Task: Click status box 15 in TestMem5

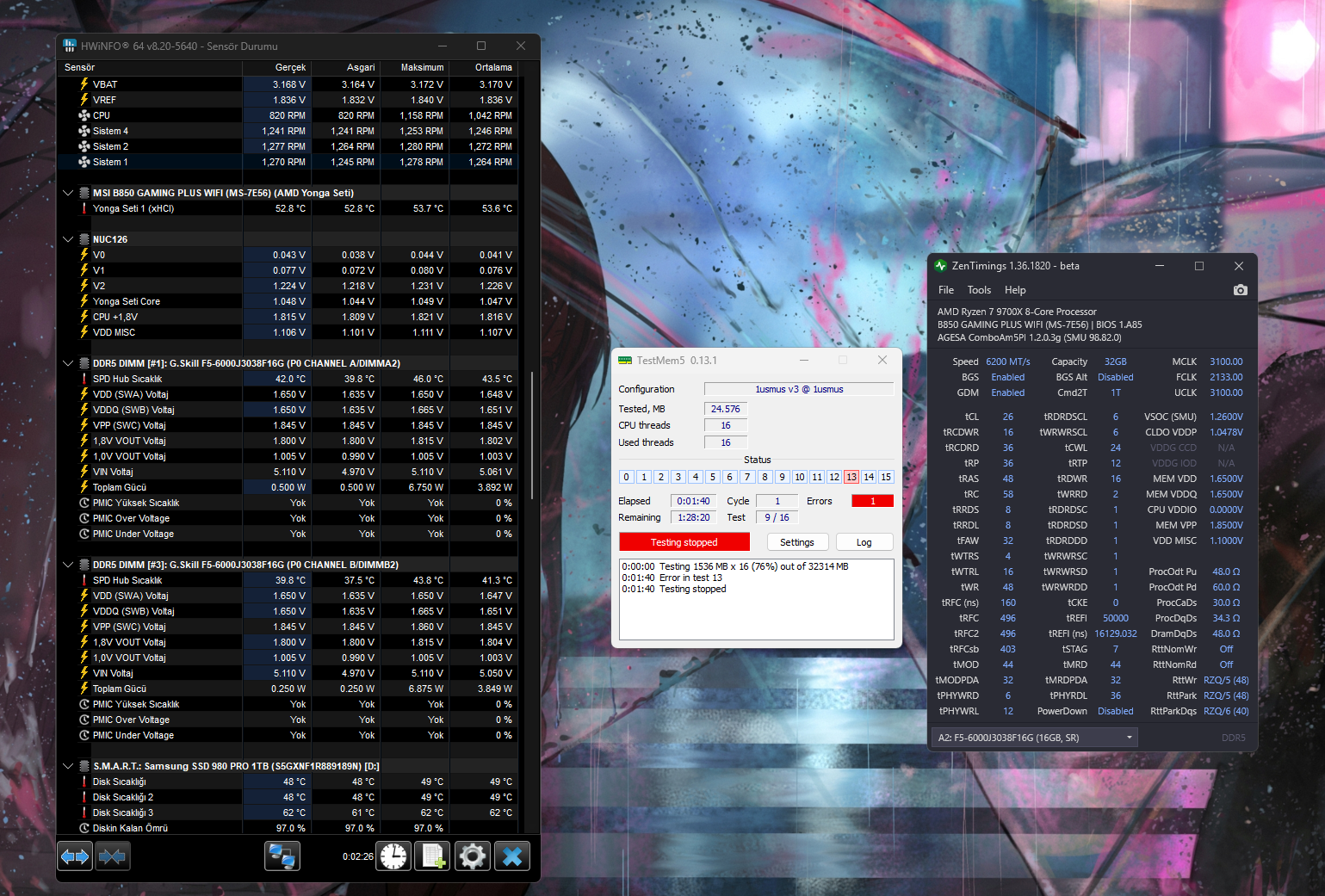Action: click(x=886, y=477)
